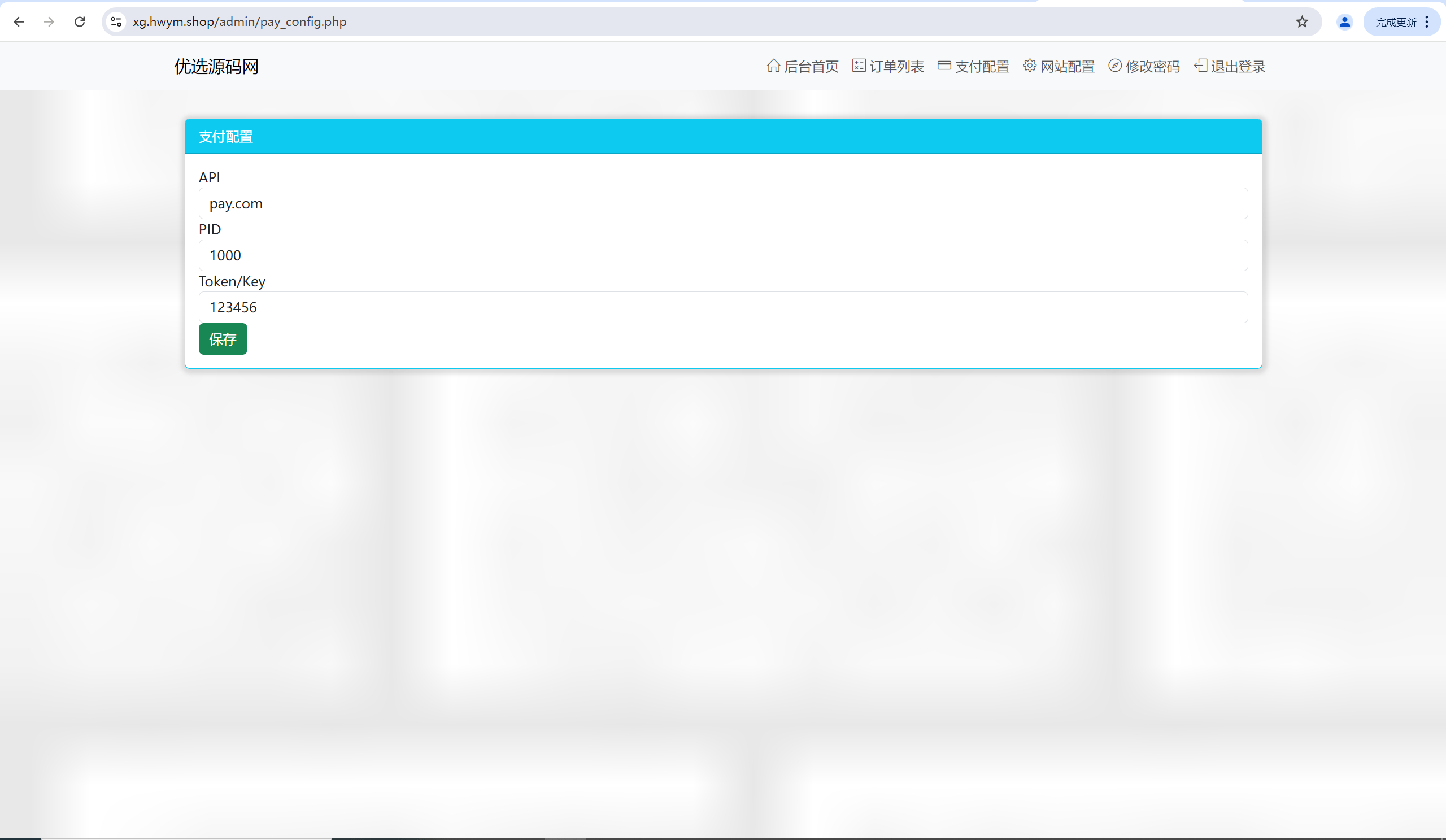The height and width of the screenshot is (840, 1446).
Task: Open 订单列表 menu item
Action: 896,67
